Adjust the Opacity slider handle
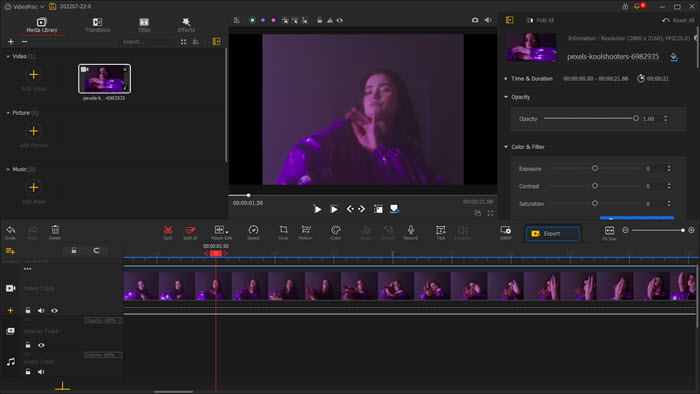700x394 pixels. 636,118
